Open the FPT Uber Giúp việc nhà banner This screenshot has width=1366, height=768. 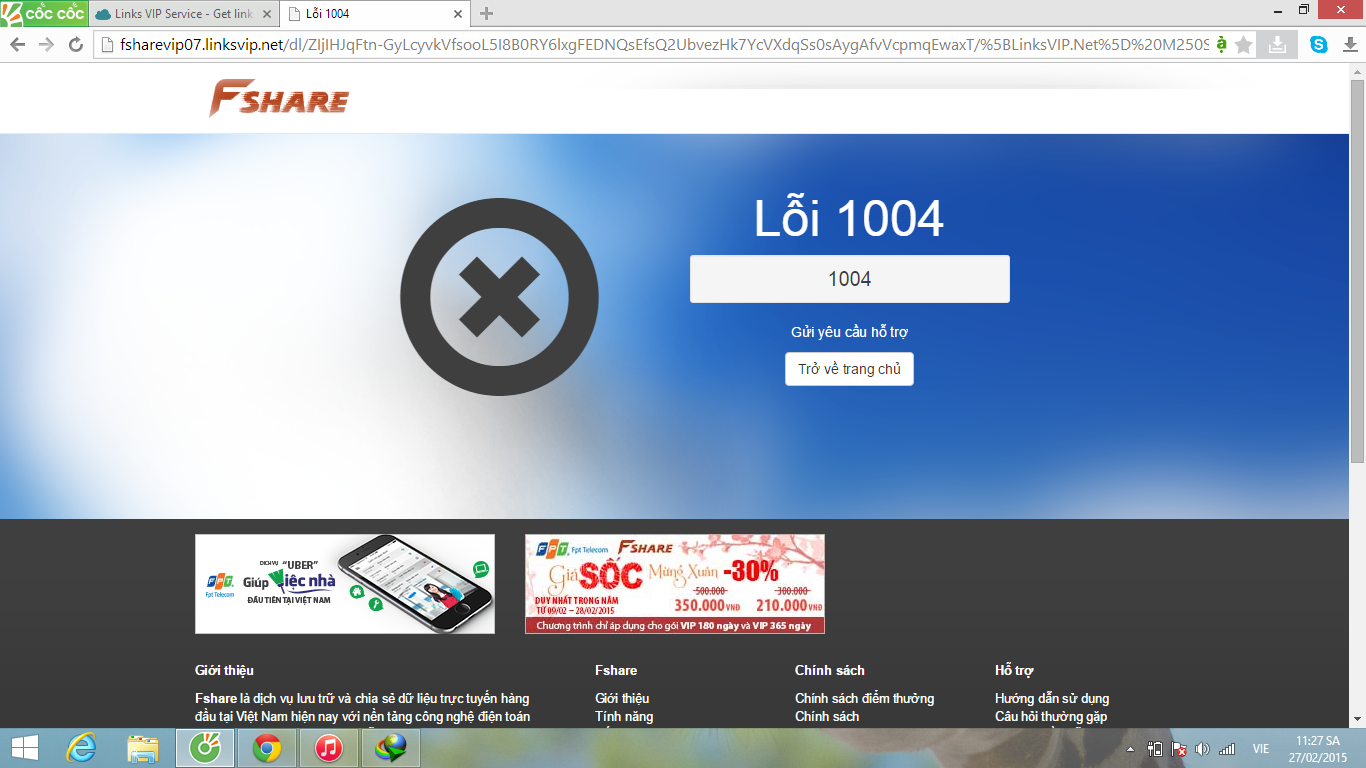point(345,584)
